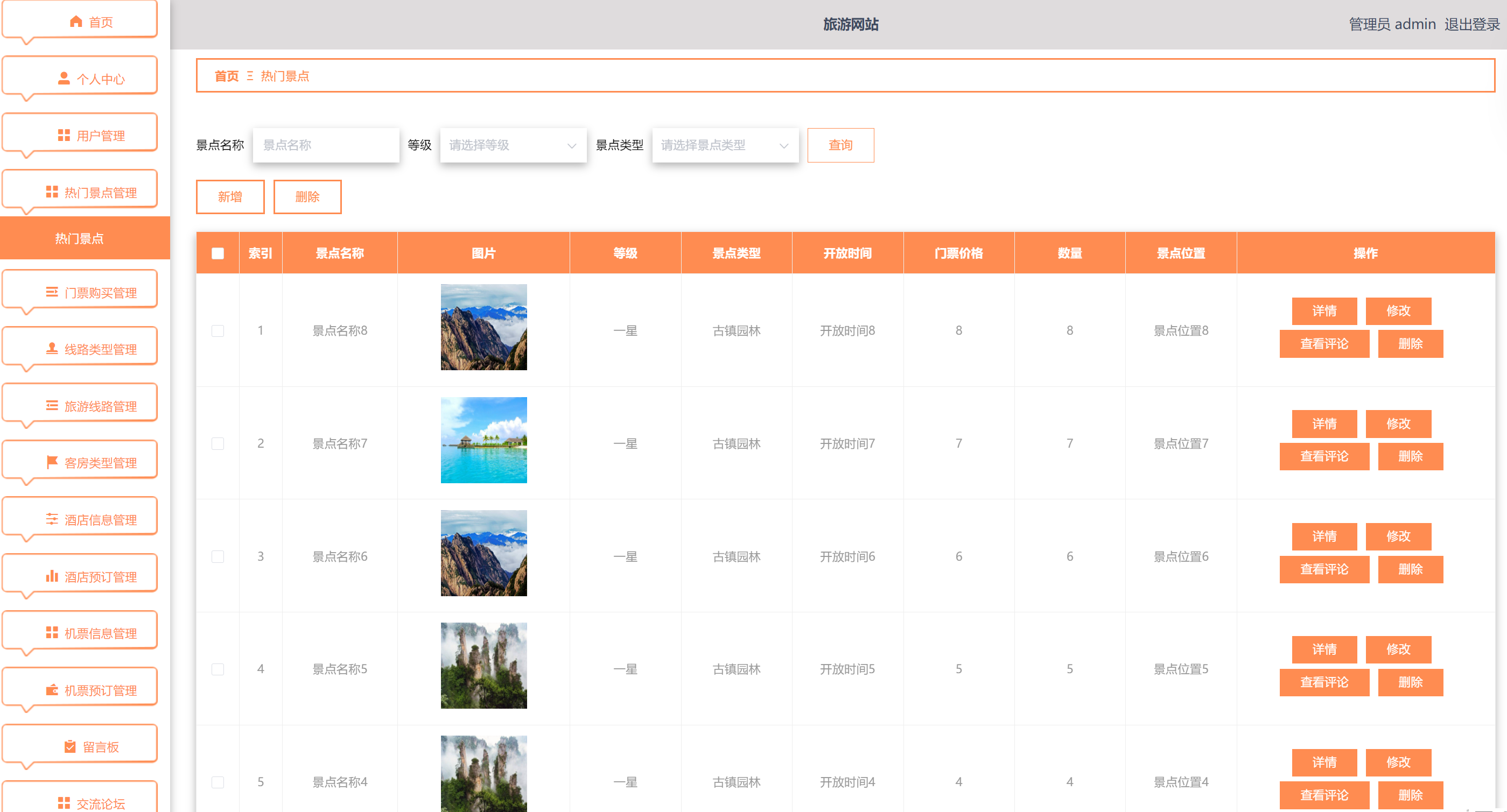Open 详情 for 景点名称8
Image resolution: width=1507 pixels, height=812 pixels.
(x=1324, y=310)
